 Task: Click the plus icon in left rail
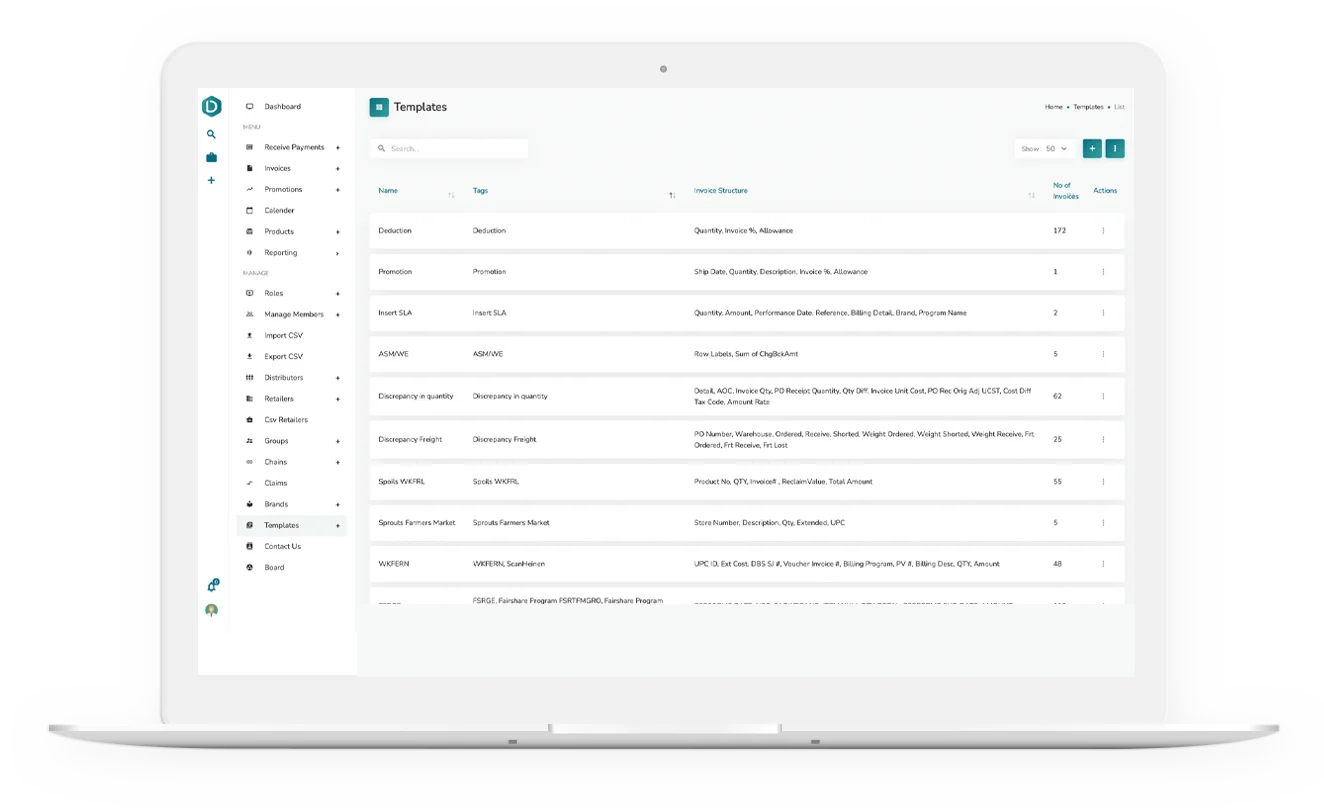(x=211, y=180)
